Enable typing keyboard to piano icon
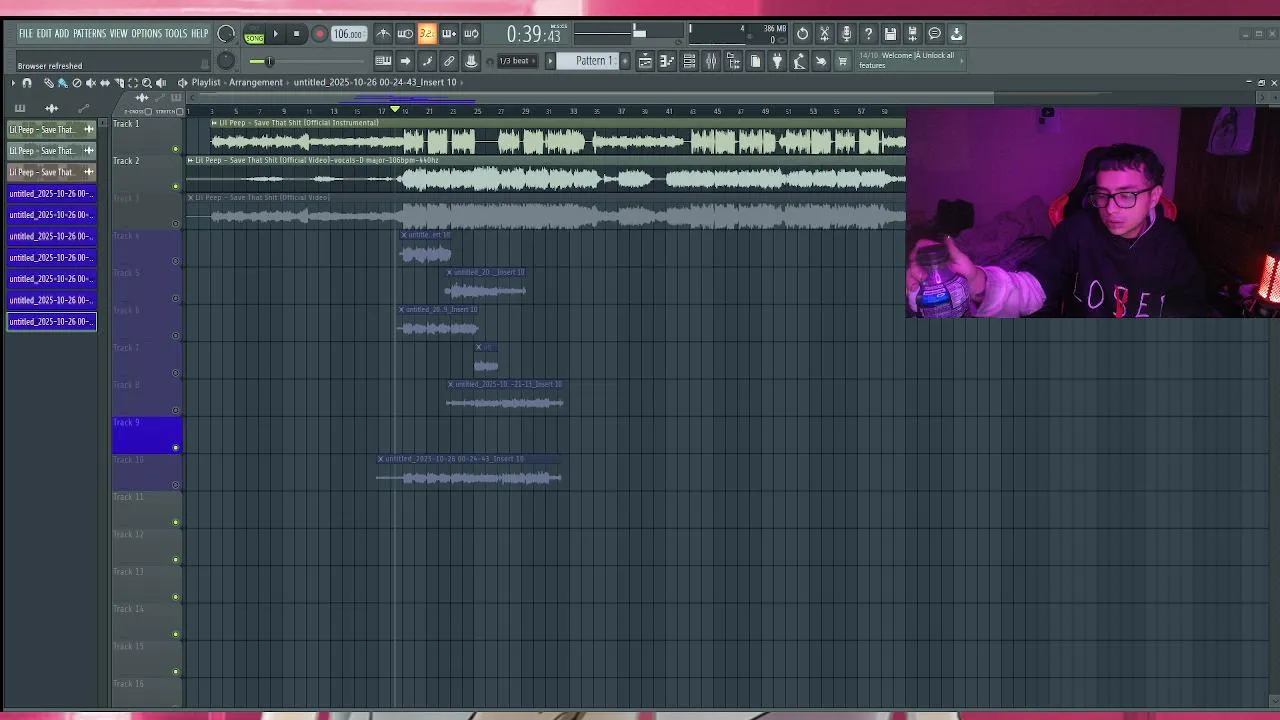 (383, 61)
